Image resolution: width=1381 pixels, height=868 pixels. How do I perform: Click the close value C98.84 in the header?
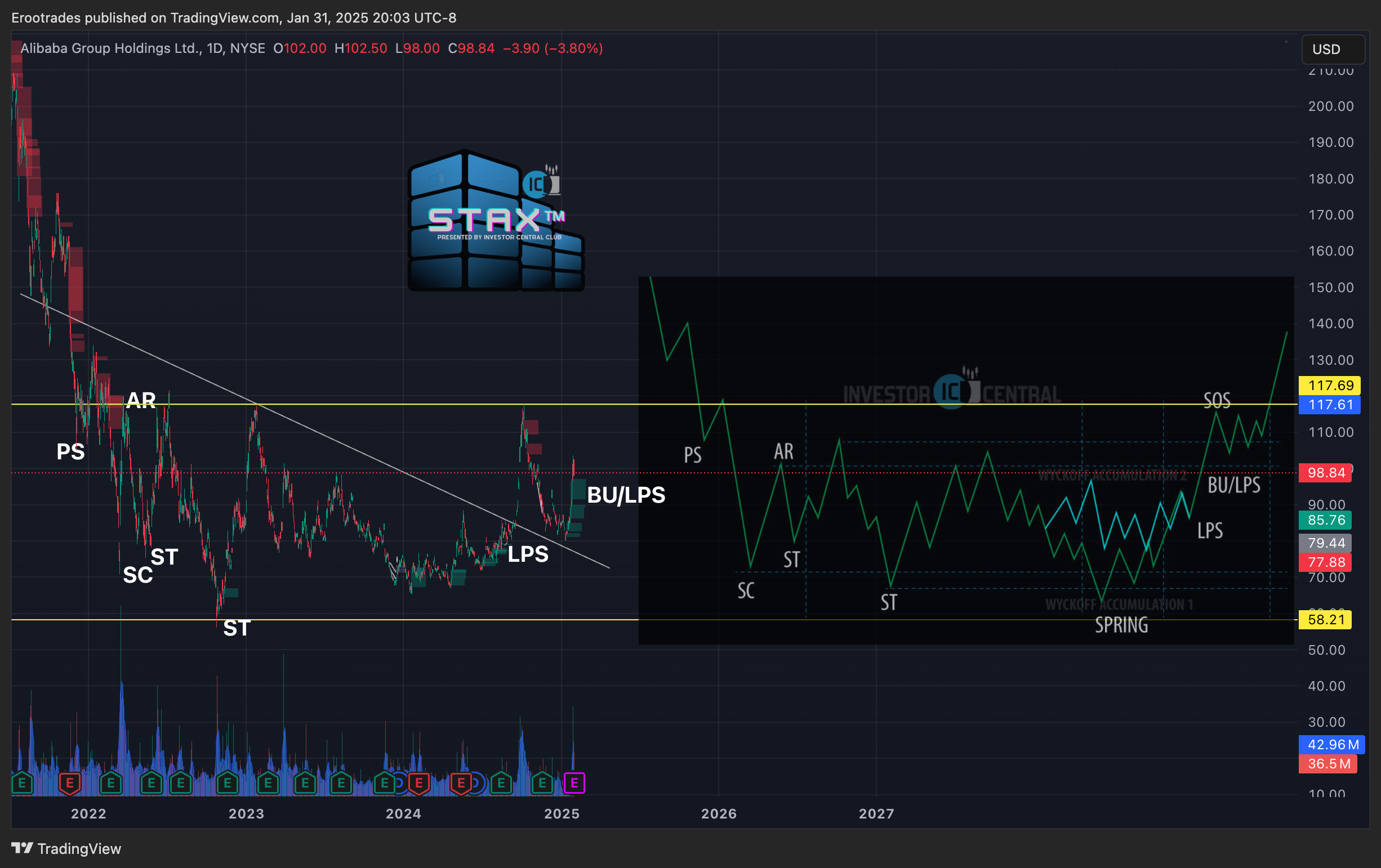471,48
